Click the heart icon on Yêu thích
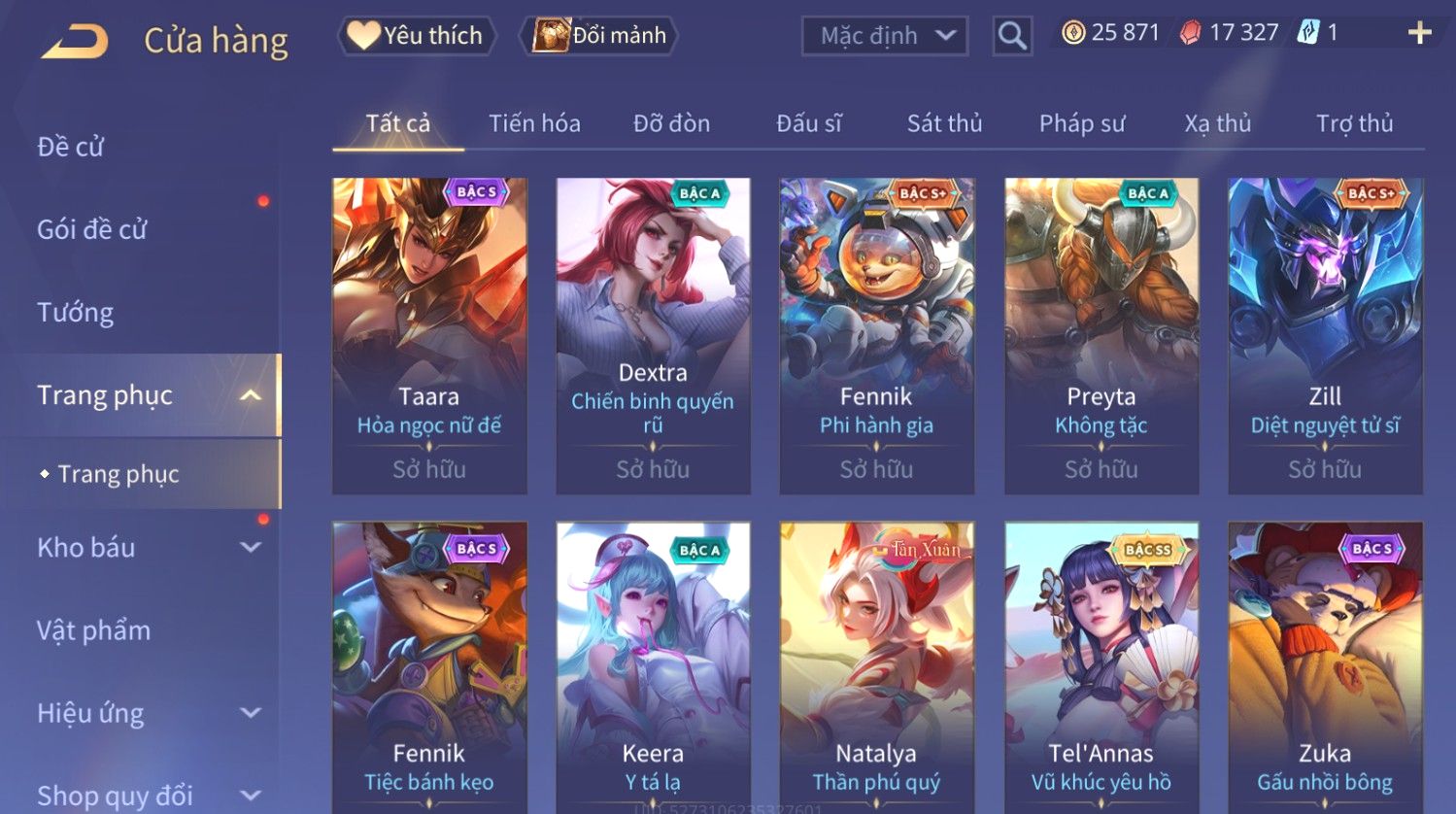The image size is (1456, 814). (x=363, y=36)
